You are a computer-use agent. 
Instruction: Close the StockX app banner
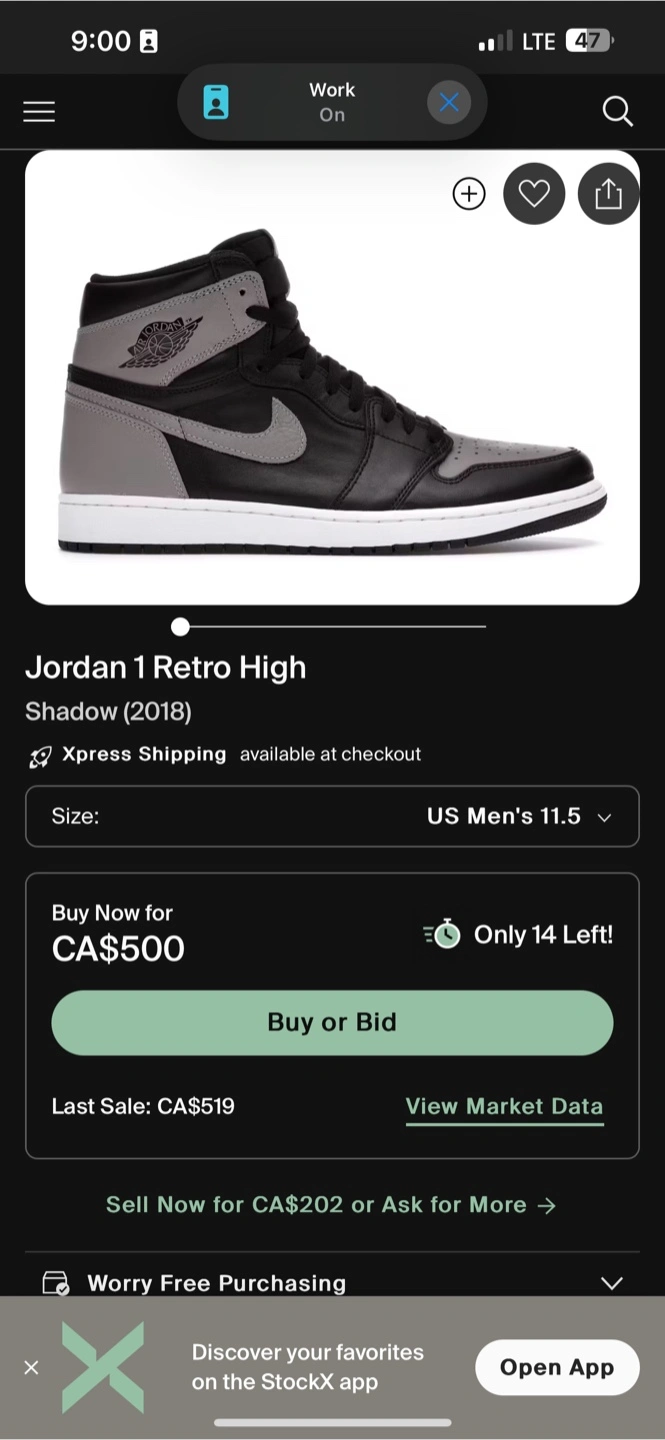click(x=31, y=1367)
